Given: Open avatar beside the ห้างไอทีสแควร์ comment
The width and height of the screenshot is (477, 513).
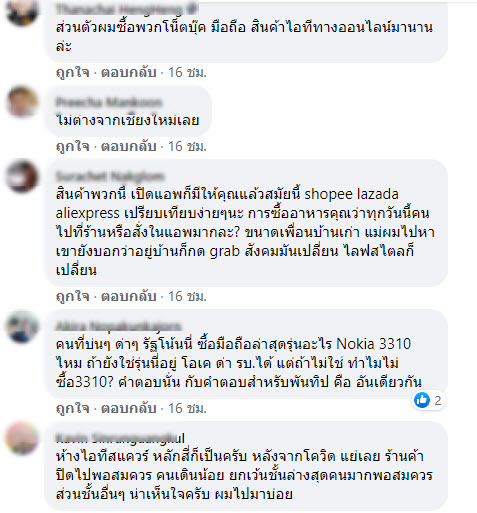Looking at the screenshot, I should (22, 438).
